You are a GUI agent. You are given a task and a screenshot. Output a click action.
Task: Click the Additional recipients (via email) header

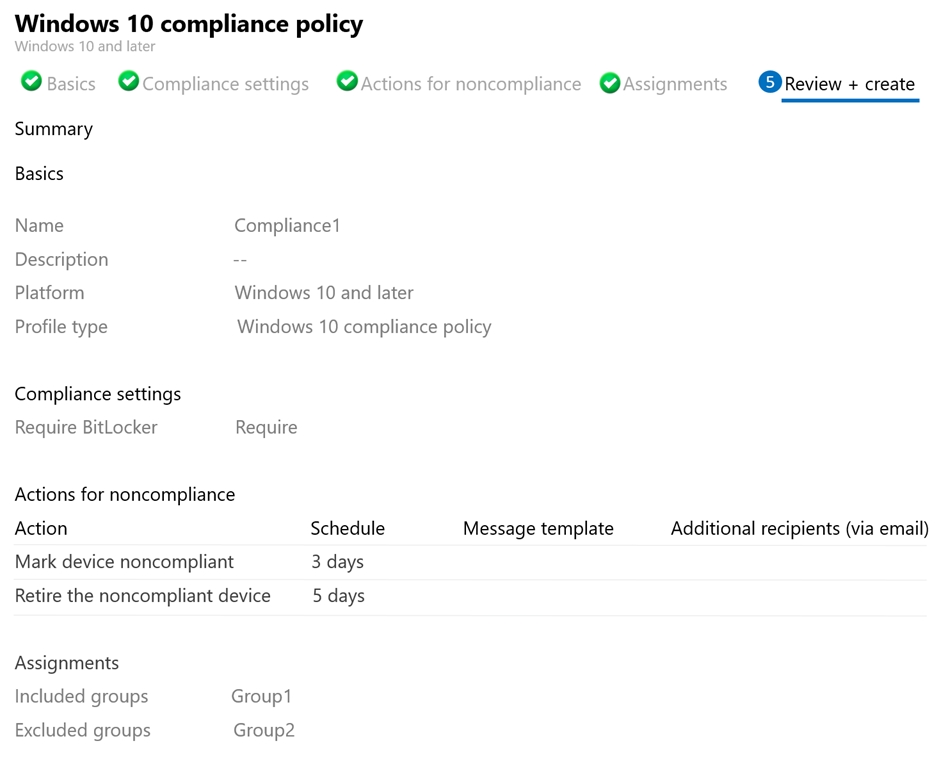tap(799, 528)
